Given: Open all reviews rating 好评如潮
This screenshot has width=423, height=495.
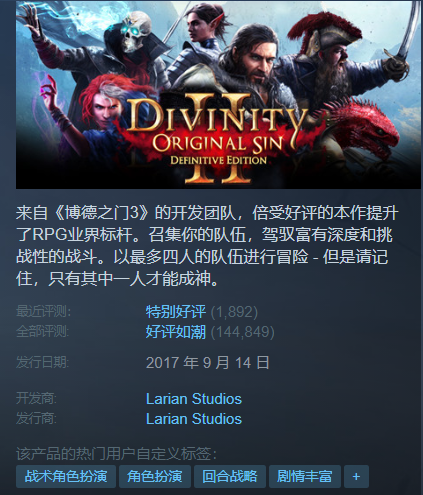Looking at the screenshot, I should coord(176,332).
